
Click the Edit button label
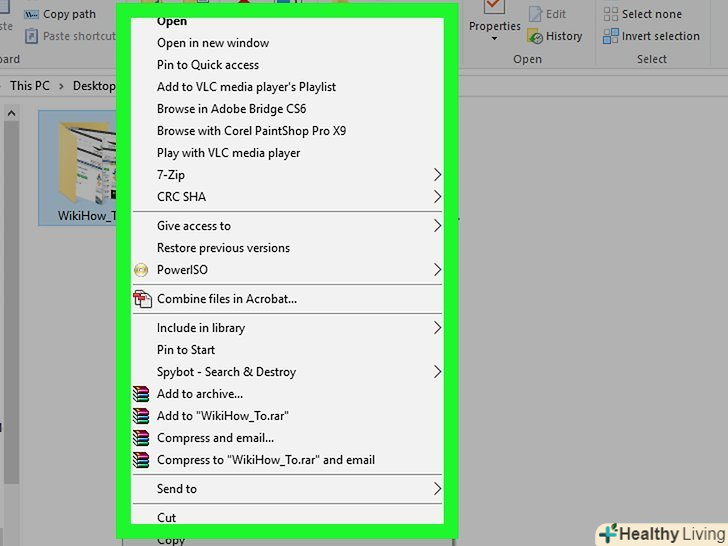click(556, 14)
